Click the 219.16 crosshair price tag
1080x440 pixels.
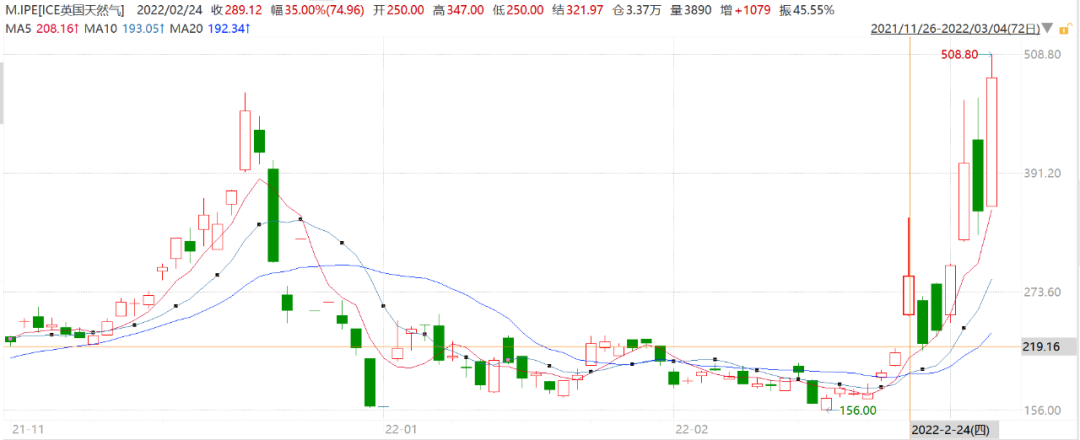1043,347
